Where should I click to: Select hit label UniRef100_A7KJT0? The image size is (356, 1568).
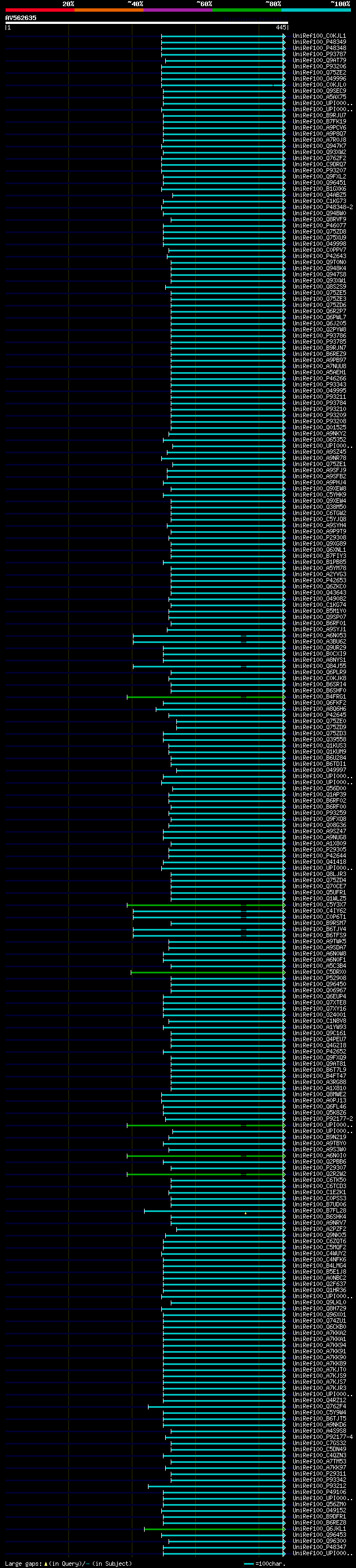319,1370
